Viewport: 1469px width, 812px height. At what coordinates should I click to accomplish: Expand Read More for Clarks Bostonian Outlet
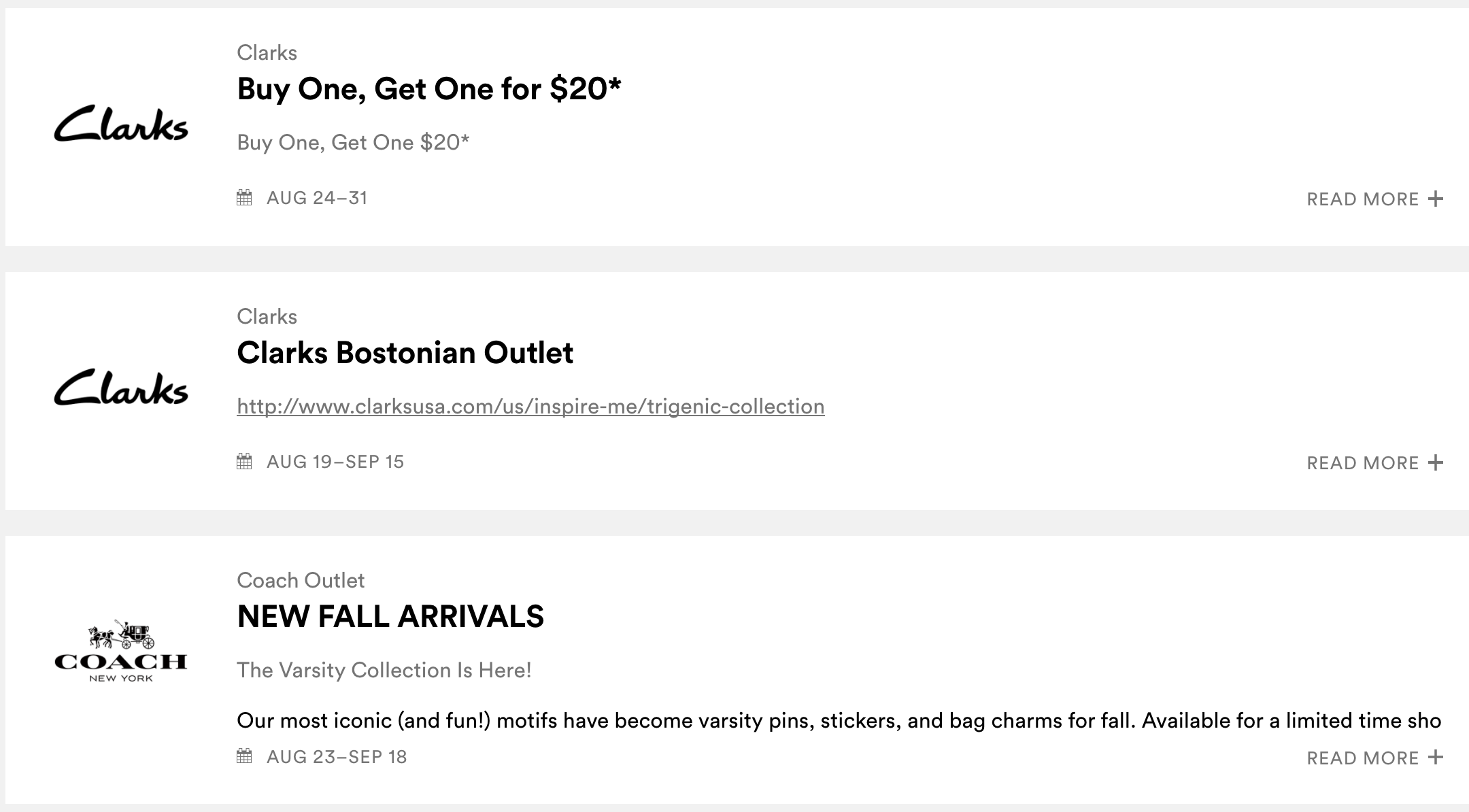click(x=1362, y=463)
